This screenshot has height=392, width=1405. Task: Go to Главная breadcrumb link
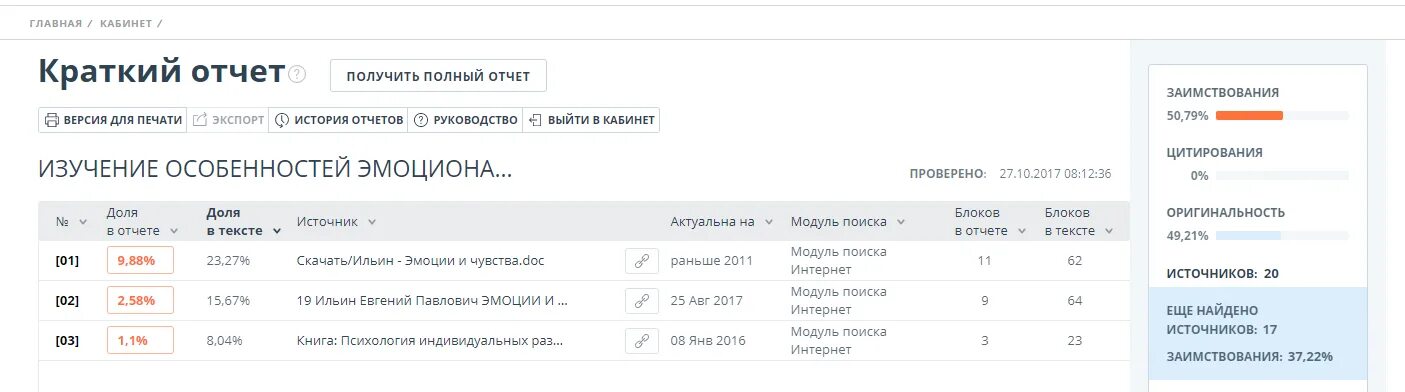pyautogui.click(x=56, y=22)
